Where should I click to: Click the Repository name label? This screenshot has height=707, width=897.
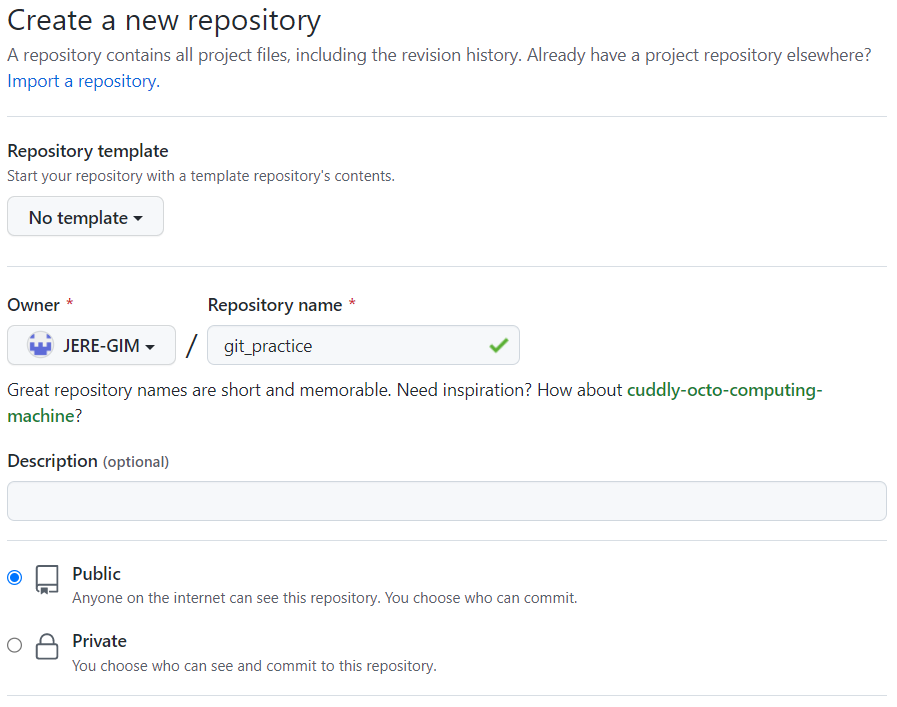point(275,305)
